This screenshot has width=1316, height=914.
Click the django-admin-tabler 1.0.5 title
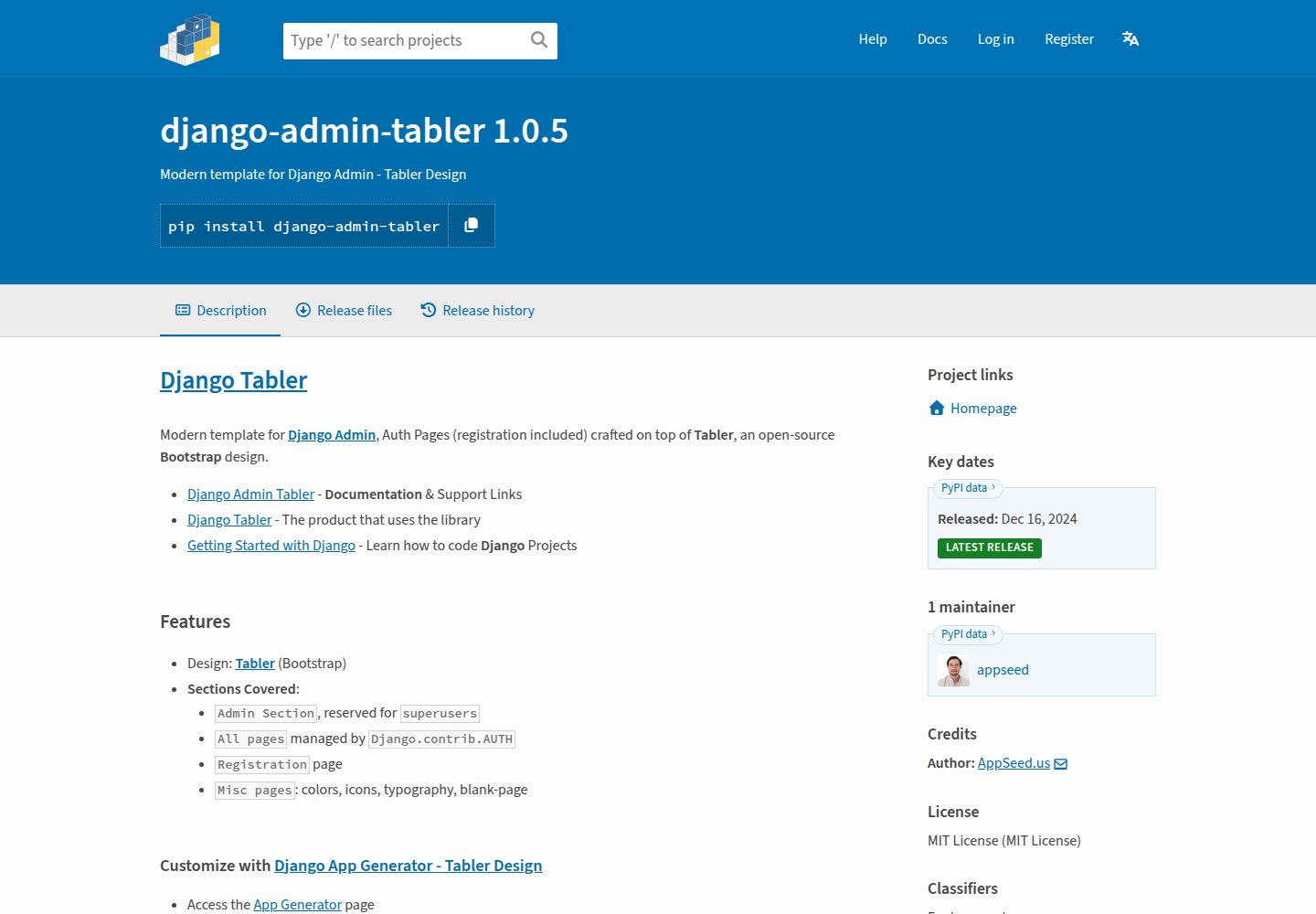click(x=364, y=131)
